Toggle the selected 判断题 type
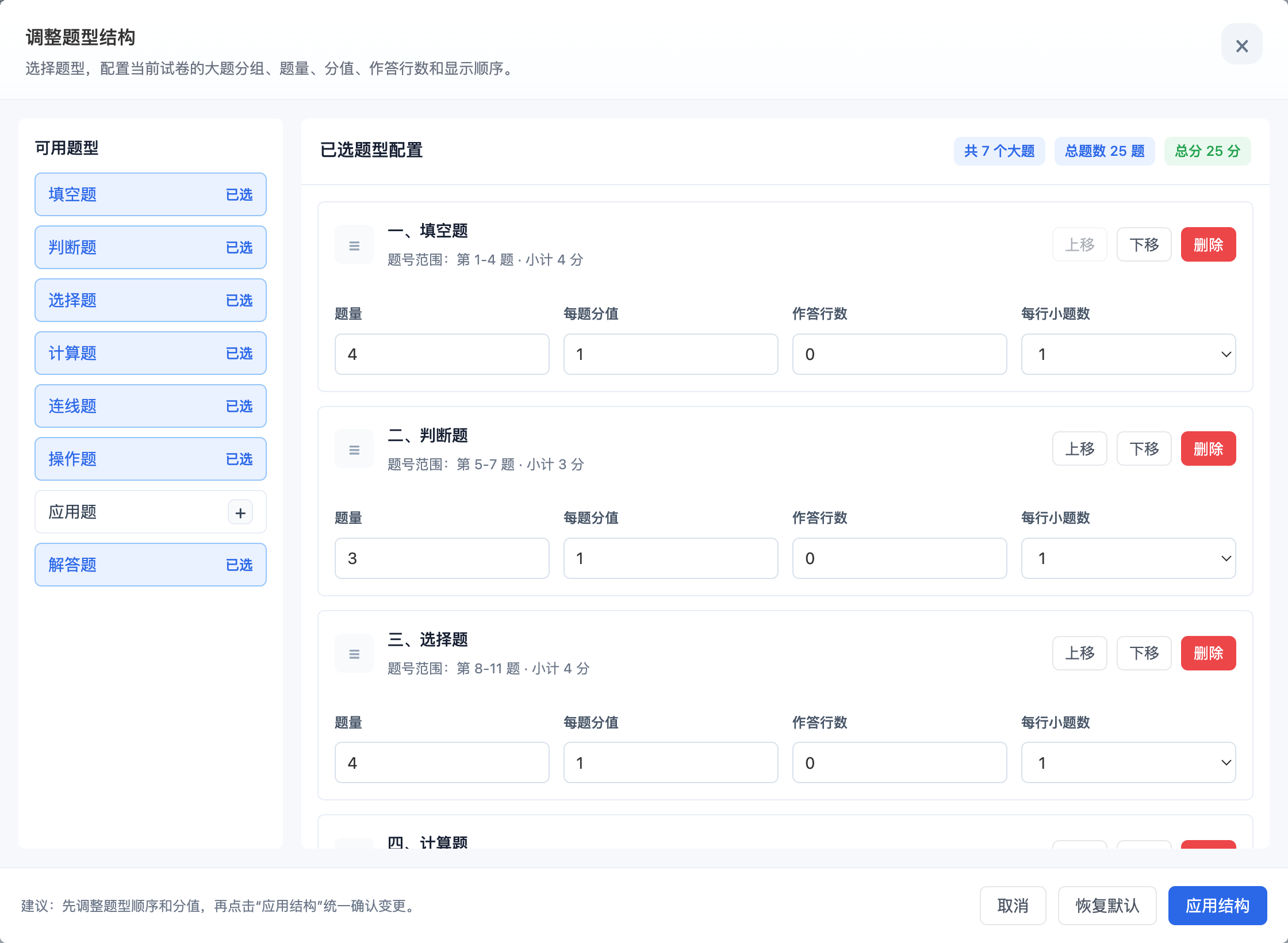 (x=151, y=247)
